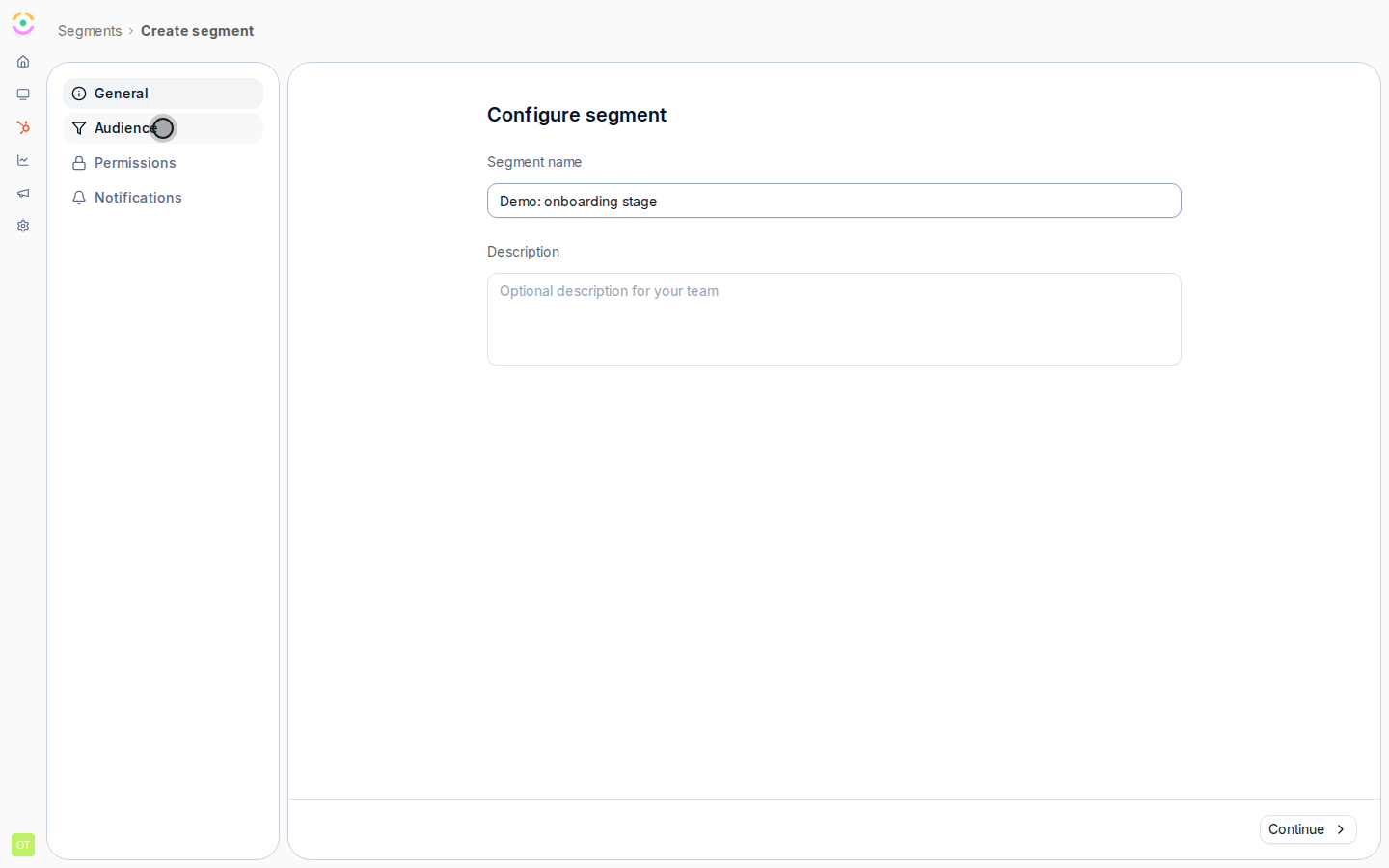Click the Create segment breadcrumb
Image resolution: width=1389 pixels, height=868 pixels.
pyautogui.click(x=198, y=31)
